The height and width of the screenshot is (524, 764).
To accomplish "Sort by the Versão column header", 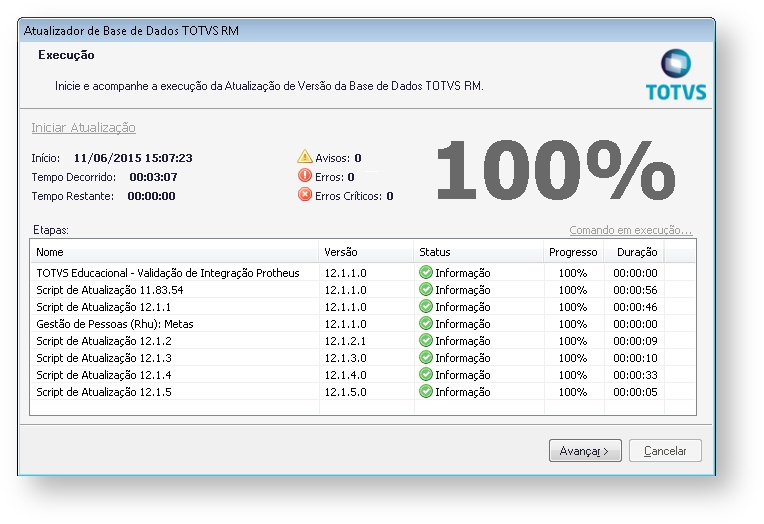I will pos(366,252).
